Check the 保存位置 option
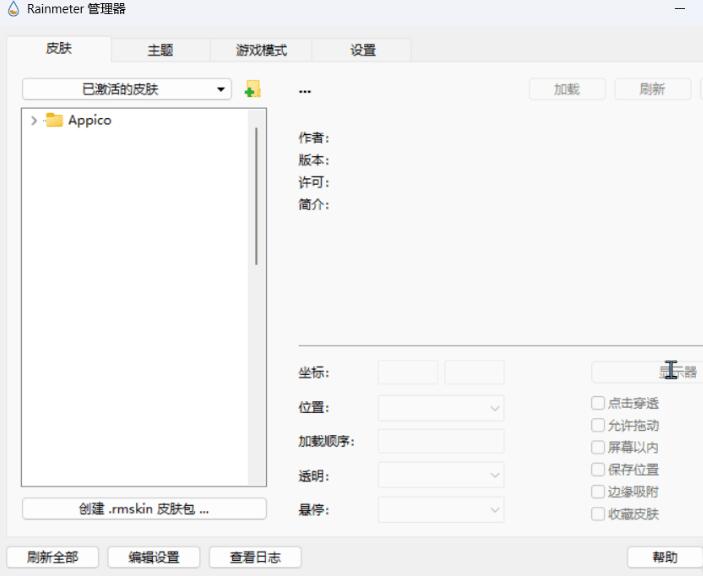703x576 pixels. pyautogui.click(x=598, y=469)
